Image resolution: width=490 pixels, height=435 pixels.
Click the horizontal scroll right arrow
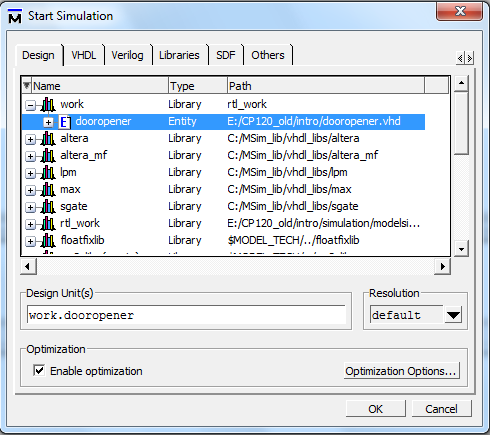(x=442, y=266)
